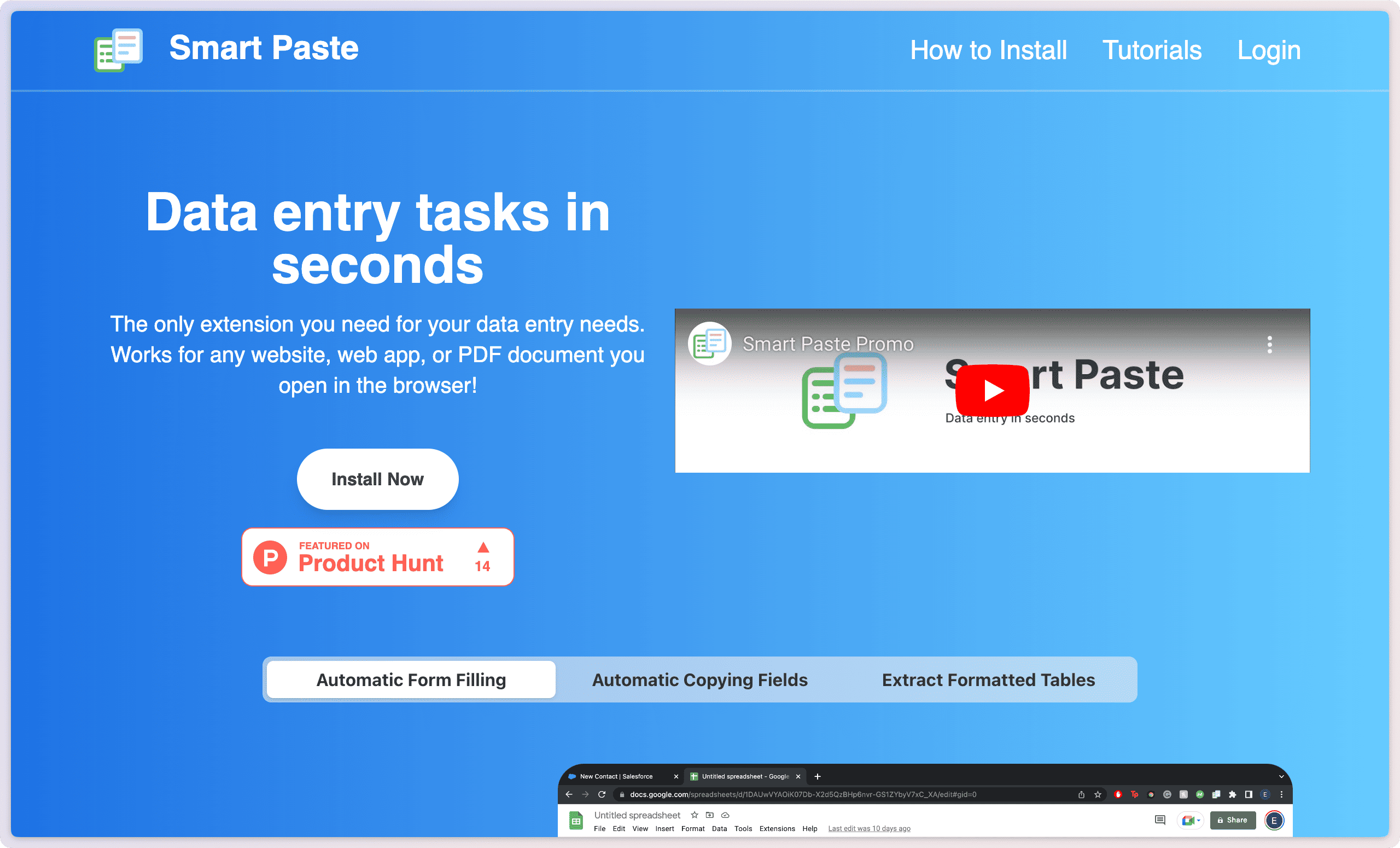
Task: Select the Smart Paste extension icon in browser toolbar
Action: pos(1216,794)
